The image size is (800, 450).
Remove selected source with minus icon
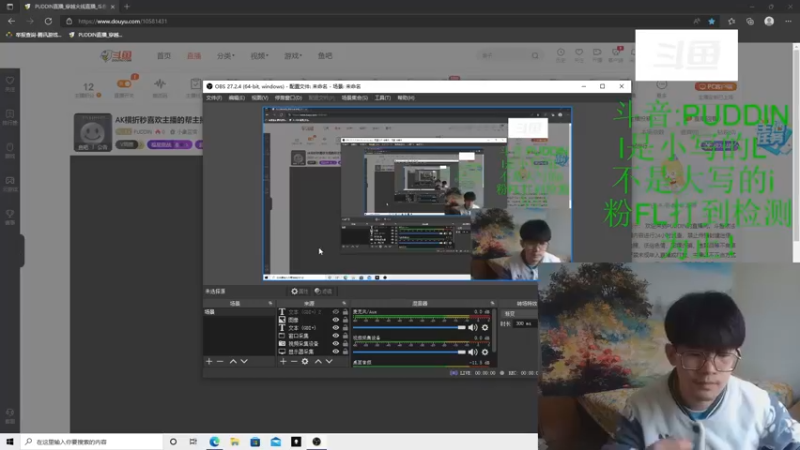pos(294,361)
